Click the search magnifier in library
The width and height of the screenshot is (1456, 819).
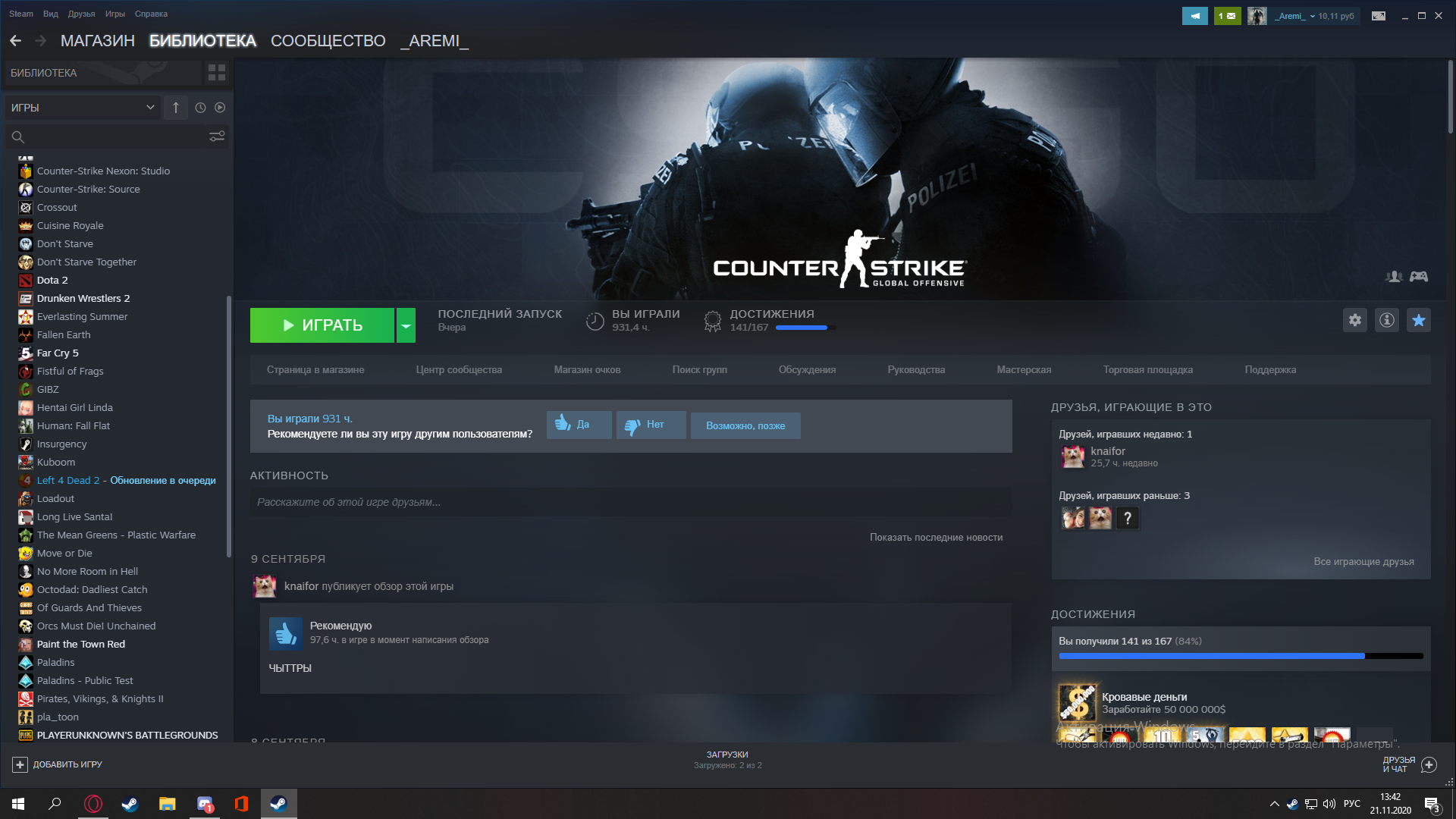click(18, 137)
